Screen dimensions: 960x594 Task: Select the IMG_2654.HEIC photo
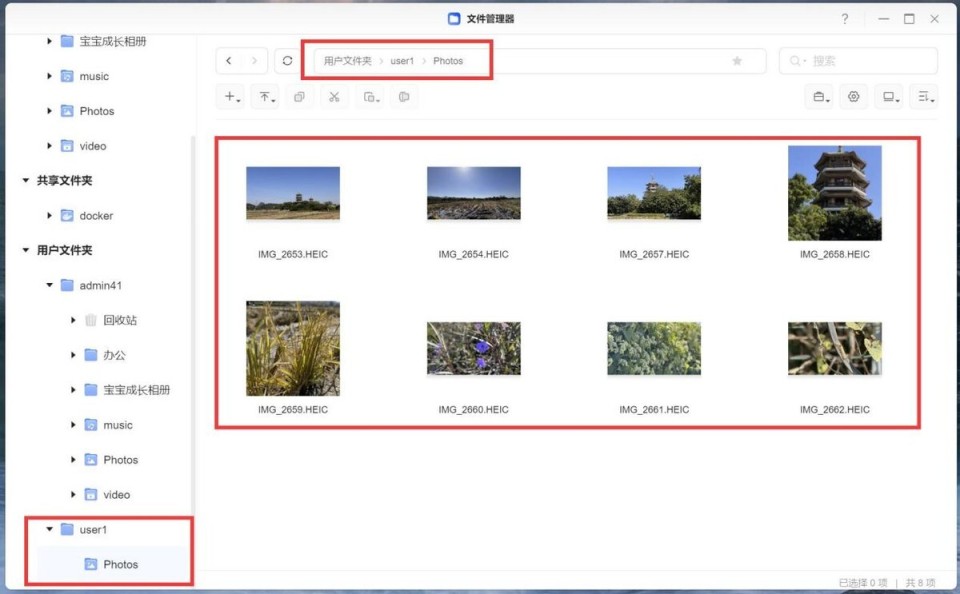474,193
